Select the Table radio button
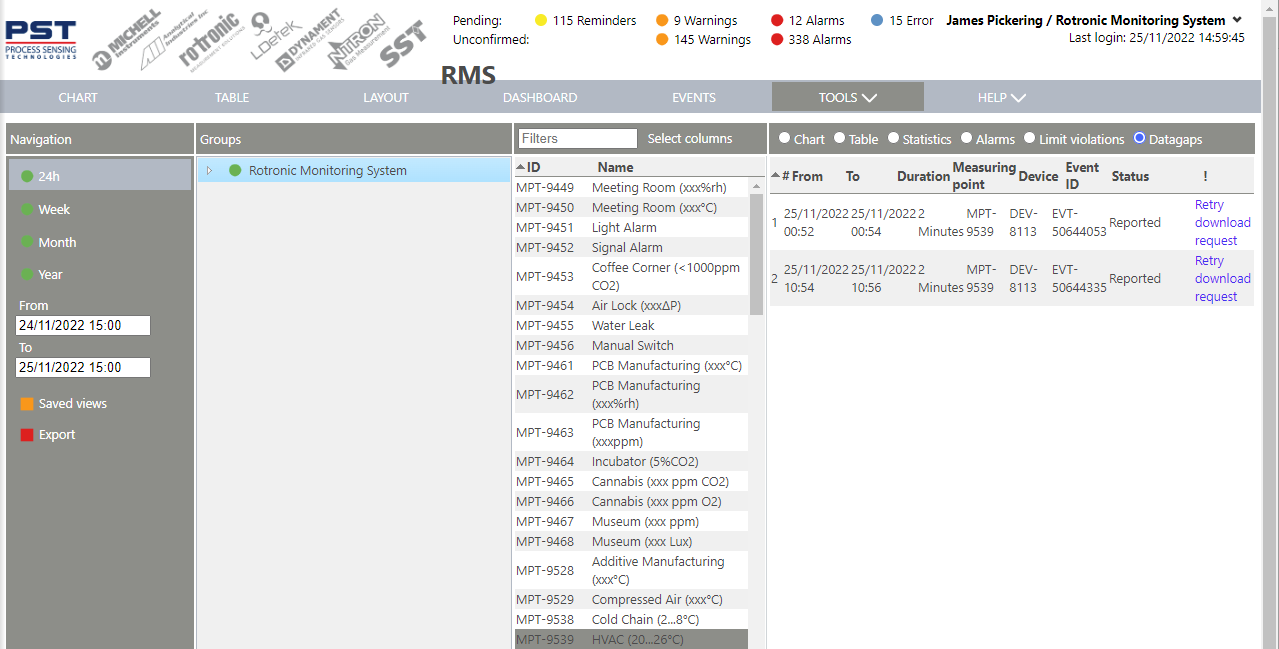The height and width of the screenshot is (649, 1279). click(839, 138)
